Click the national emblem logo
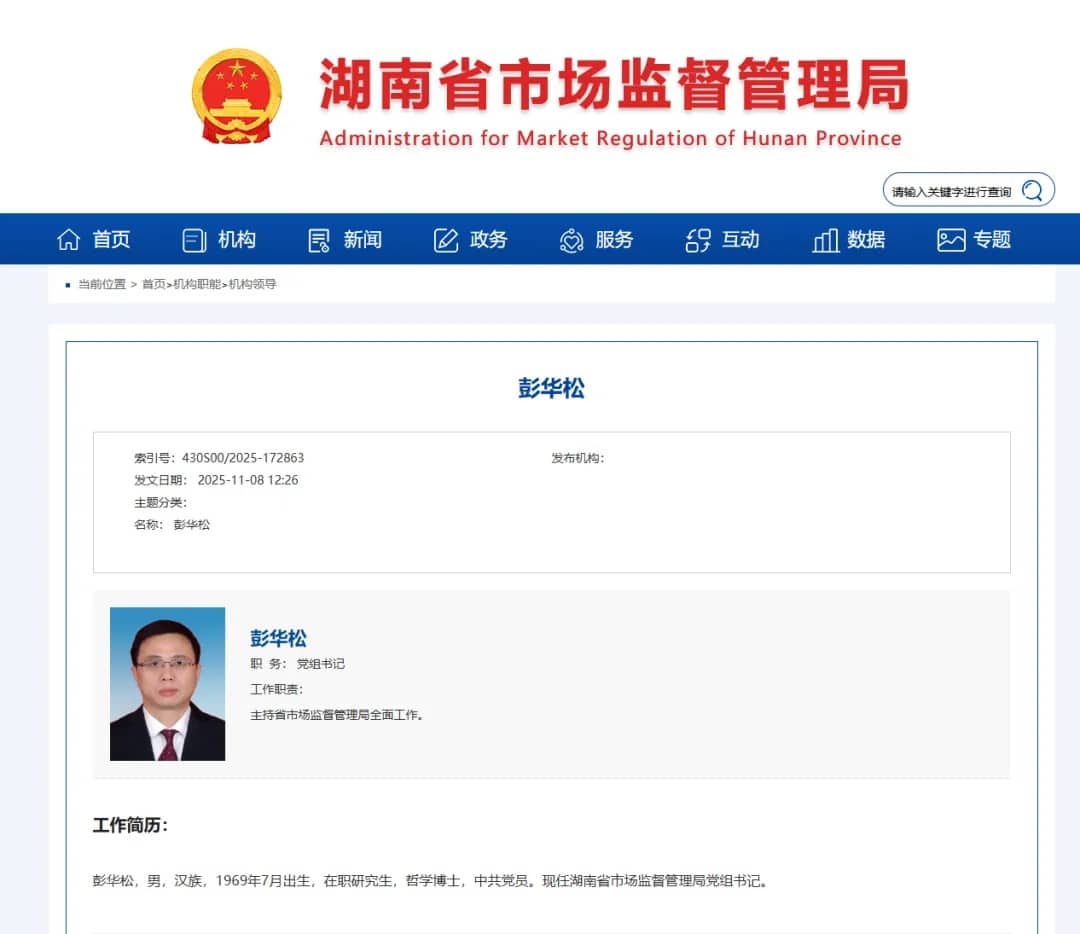The width and height of the screenshot is (1080, 934). click(x=237, y=93)
